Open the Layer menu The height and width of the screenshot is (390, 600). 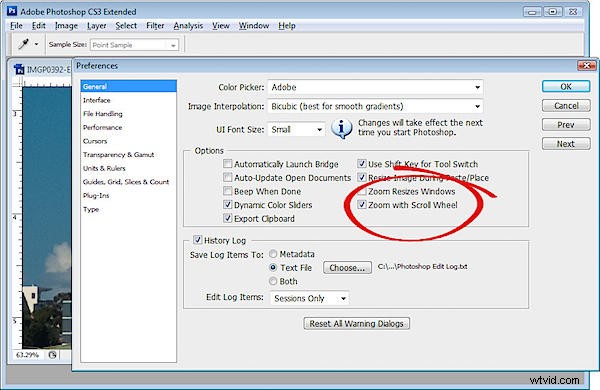coord(96,26)
